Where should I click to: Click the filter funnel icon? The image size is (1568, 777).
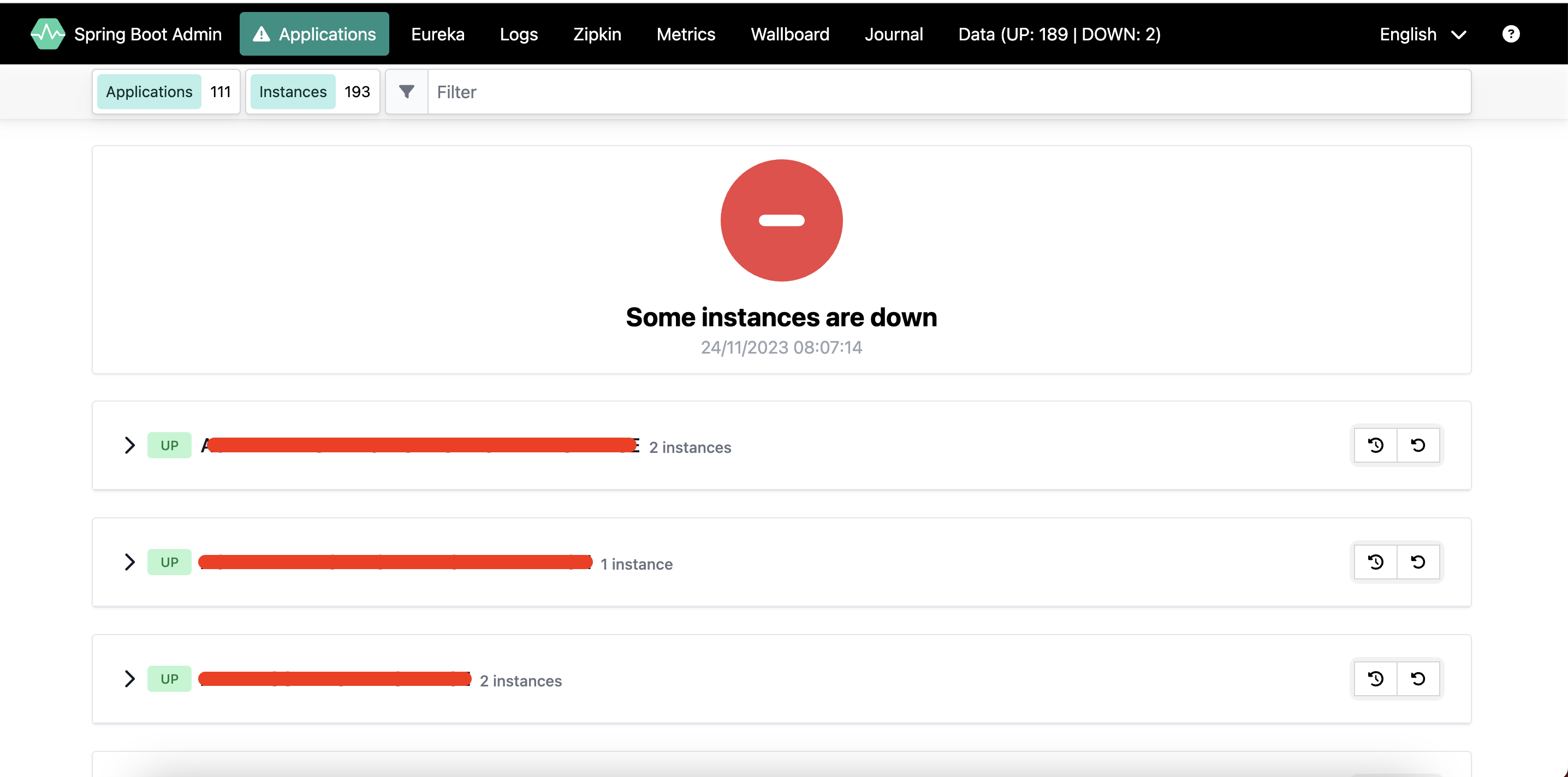click(x=406, y=91)
